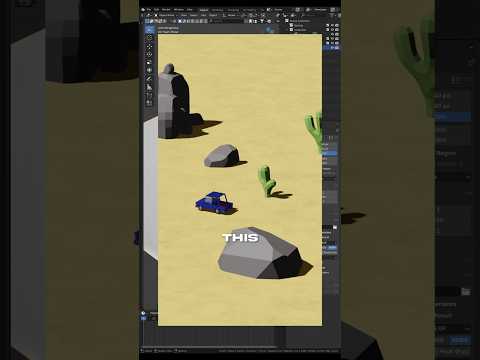Select the Transform tool in Blender toolbar
This screenshot has width=480, height=360.
[149, 70]
